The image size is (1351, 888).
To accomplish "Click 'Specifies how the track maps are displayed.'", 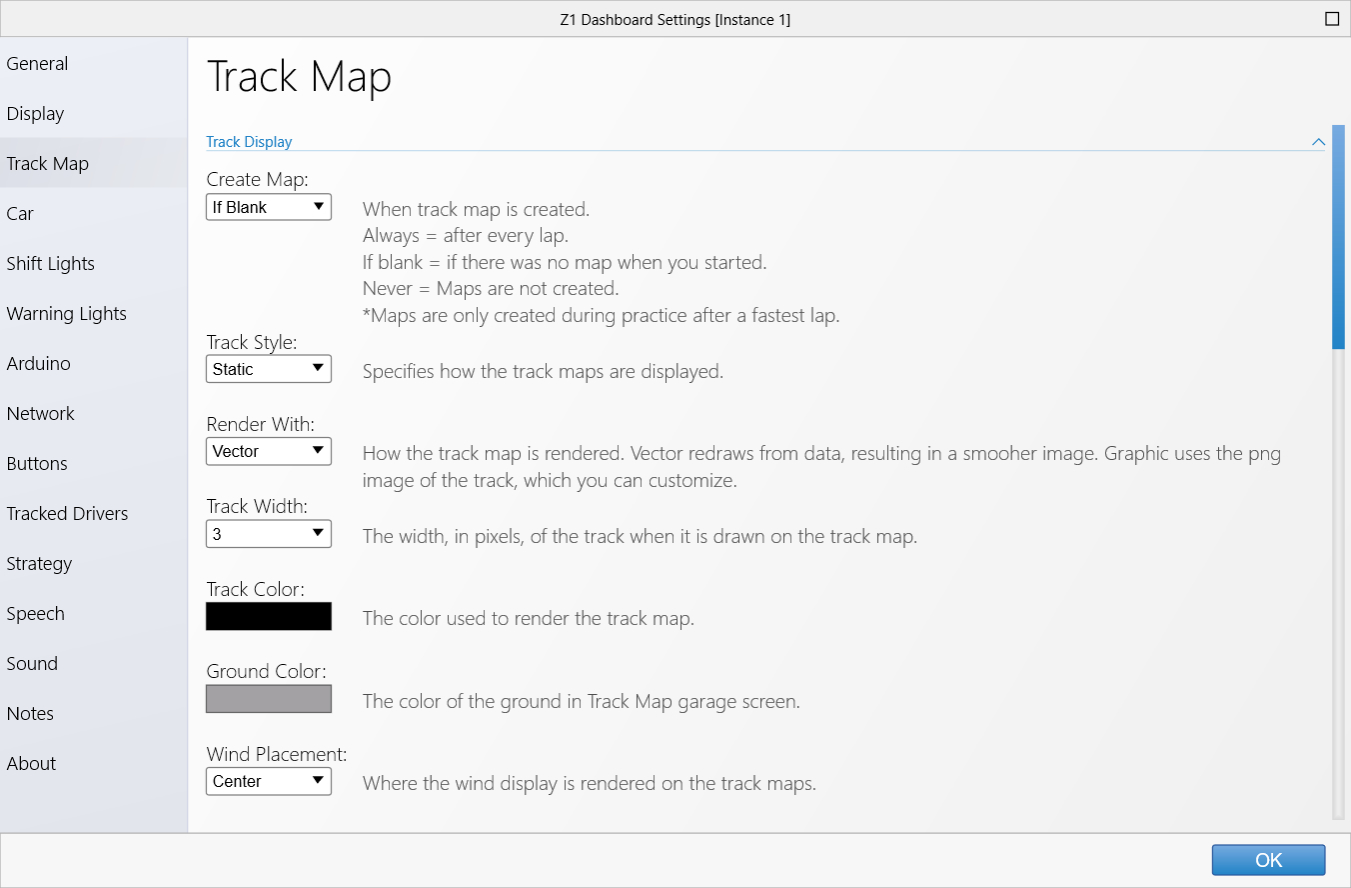I will [x=542, y=372].
